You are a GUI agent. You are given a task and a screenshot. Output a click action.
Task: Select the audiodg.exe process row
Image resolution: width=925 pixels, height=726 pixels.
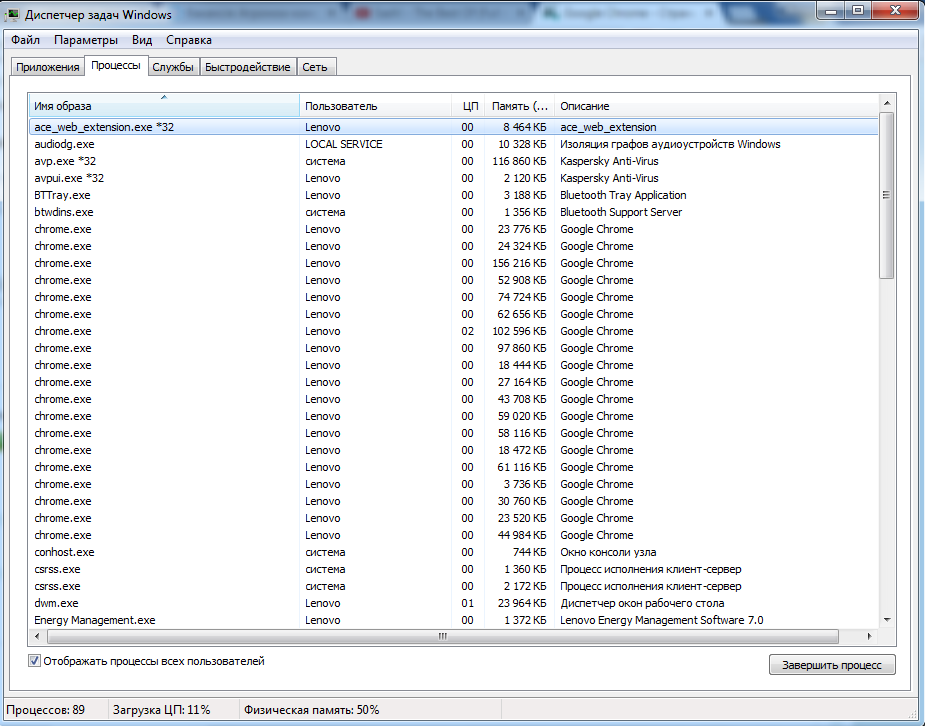pos(453,144)
